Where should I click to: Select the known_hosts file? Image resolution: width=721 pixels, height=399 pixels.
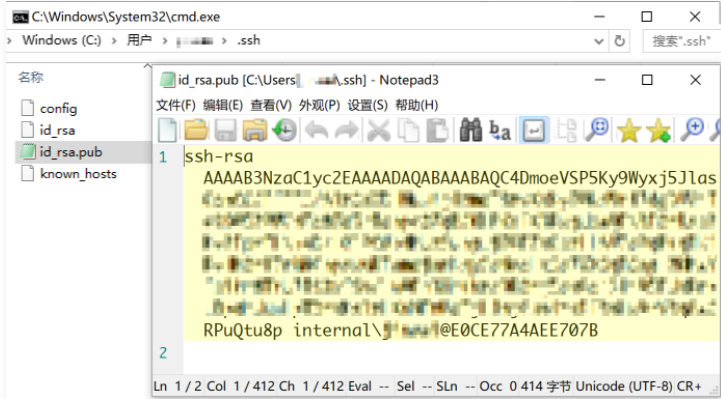69,174
